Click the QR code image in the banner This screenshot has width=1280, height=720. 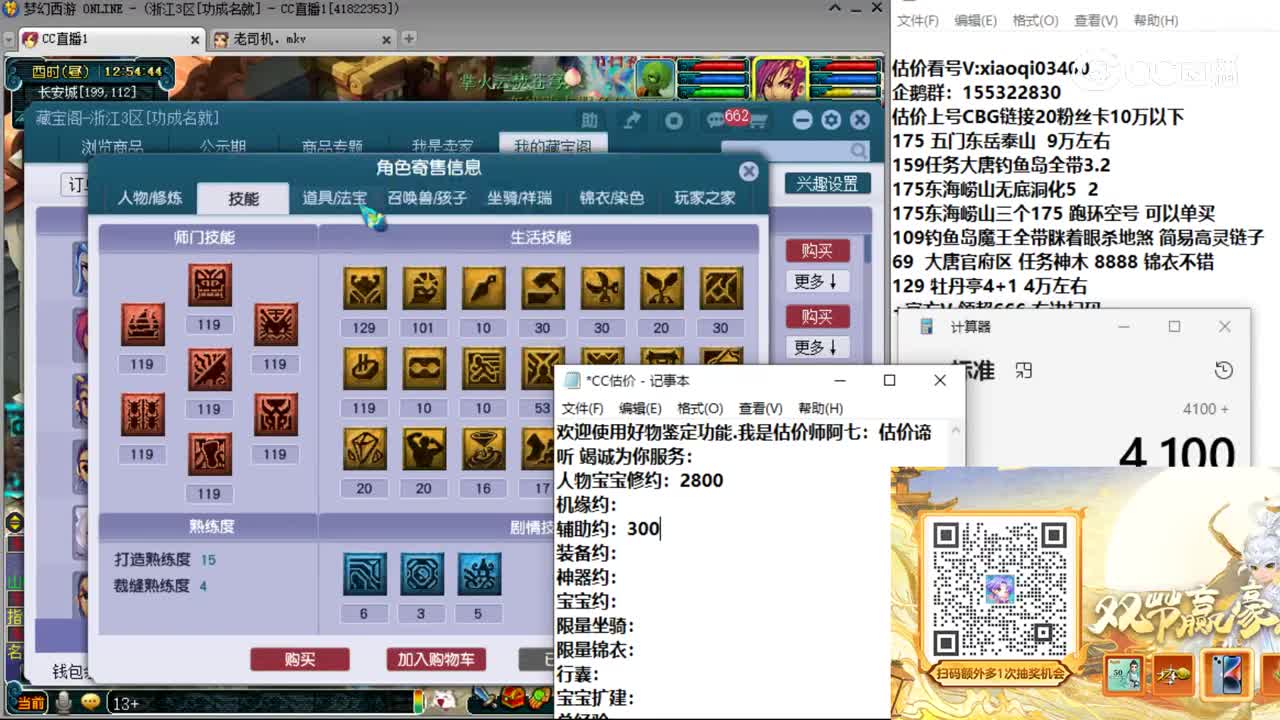[x=998, y=588]
